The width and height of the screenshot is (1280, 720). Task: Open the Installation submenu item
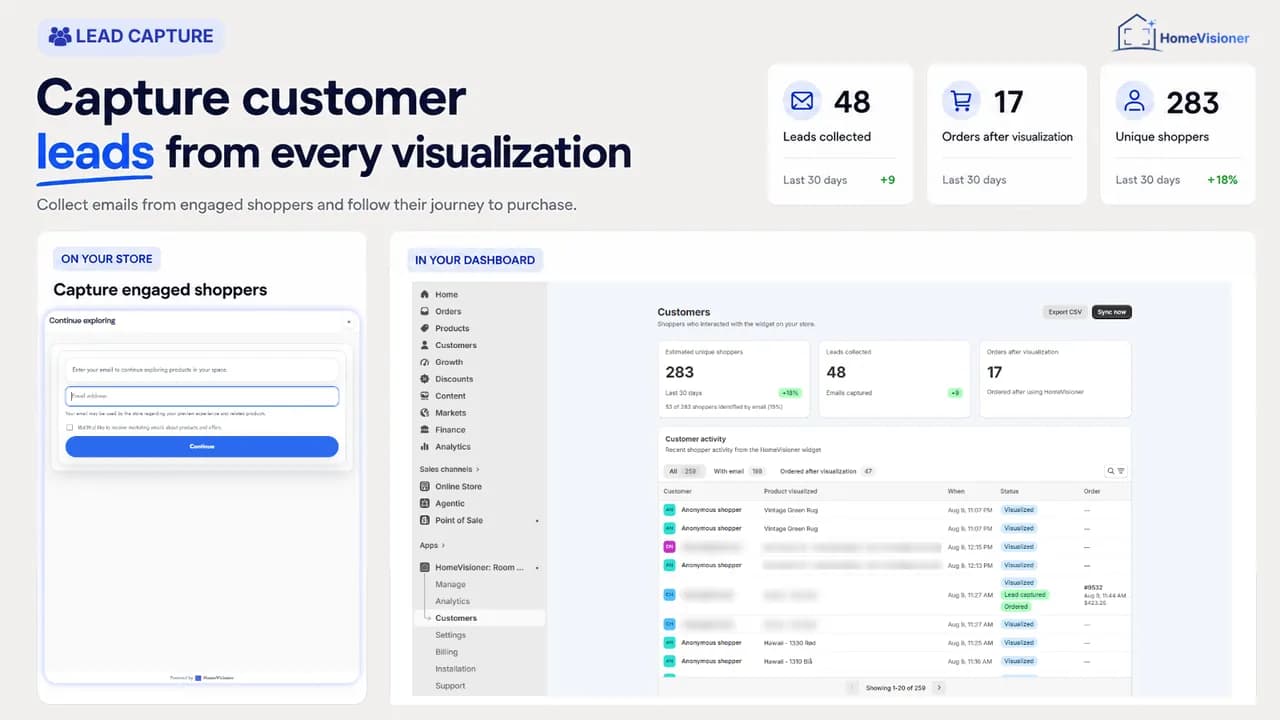[456, 669]
